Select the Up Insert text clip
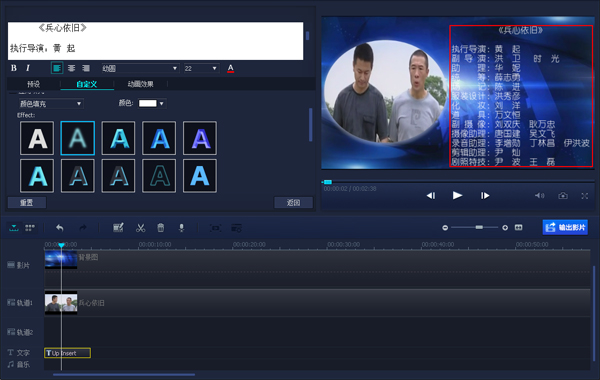This screenshot has width=600, height=380. coord(67,353)
